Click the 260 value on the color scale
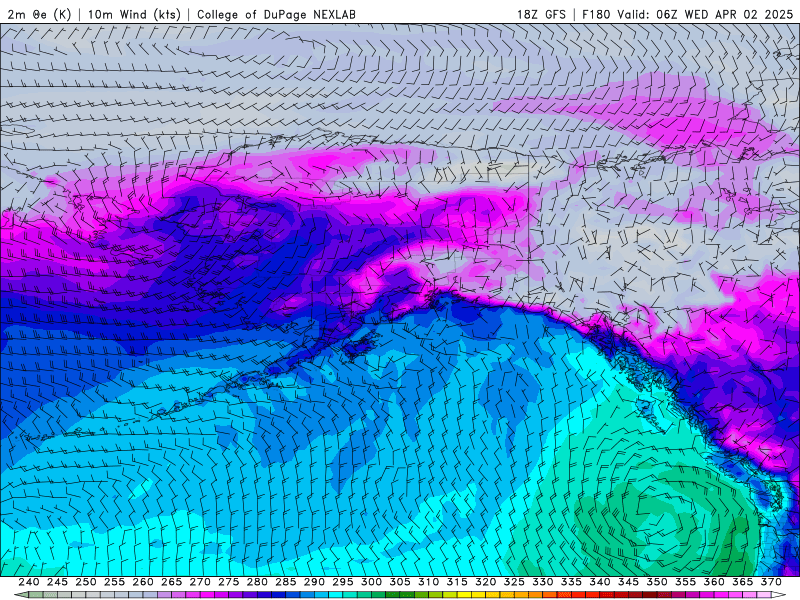The height and width of the screenshot is (600, 800). pyautogui.click(x=143, y=582)
